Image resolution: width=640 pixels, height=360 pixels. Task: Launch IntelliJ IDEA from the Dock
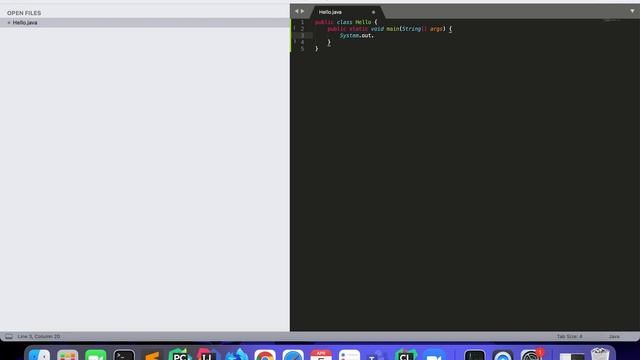(x=207, y=355)
